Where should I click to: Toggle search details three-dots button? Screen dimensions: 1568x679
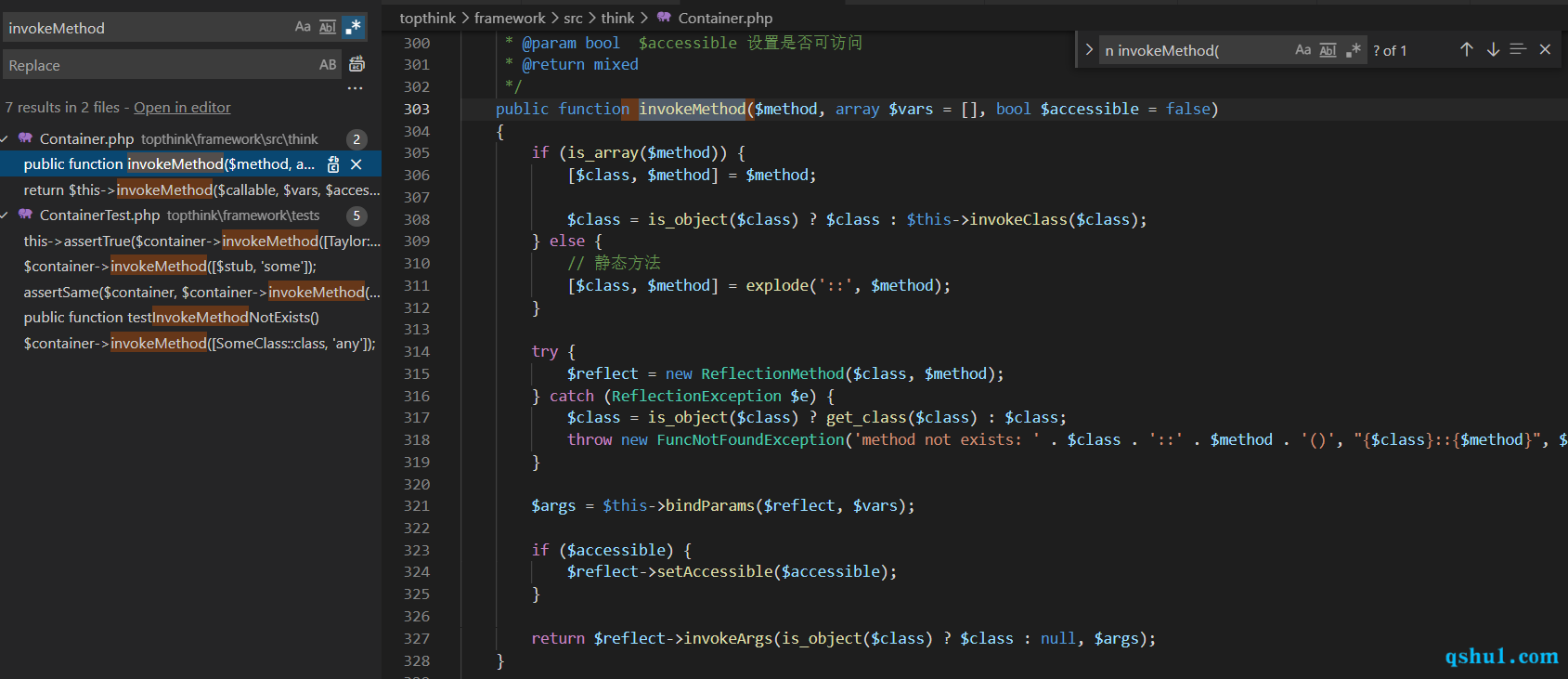coord(356,89)
